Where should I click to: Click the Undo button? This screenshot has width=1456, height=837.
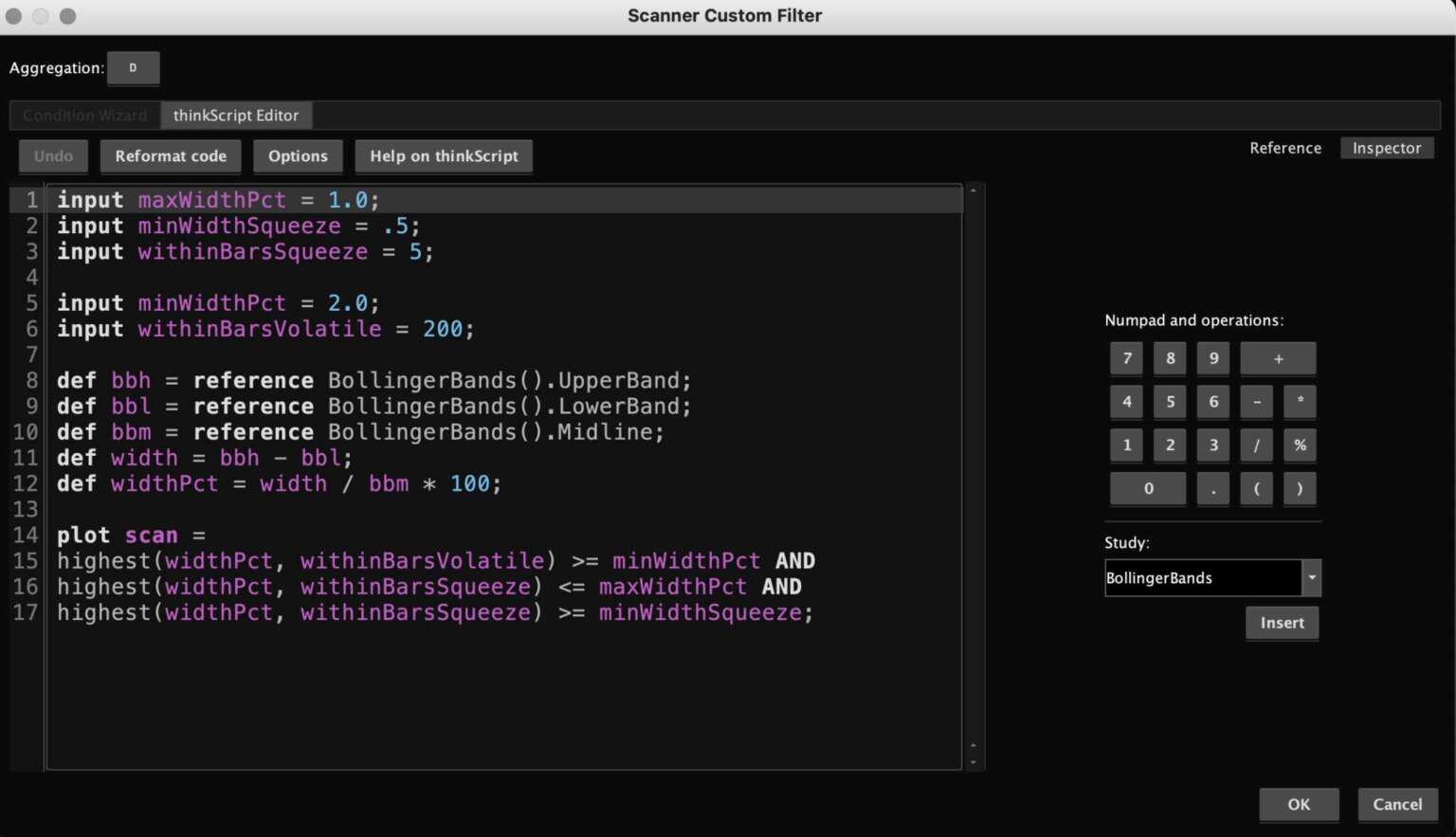click(53, 156)
